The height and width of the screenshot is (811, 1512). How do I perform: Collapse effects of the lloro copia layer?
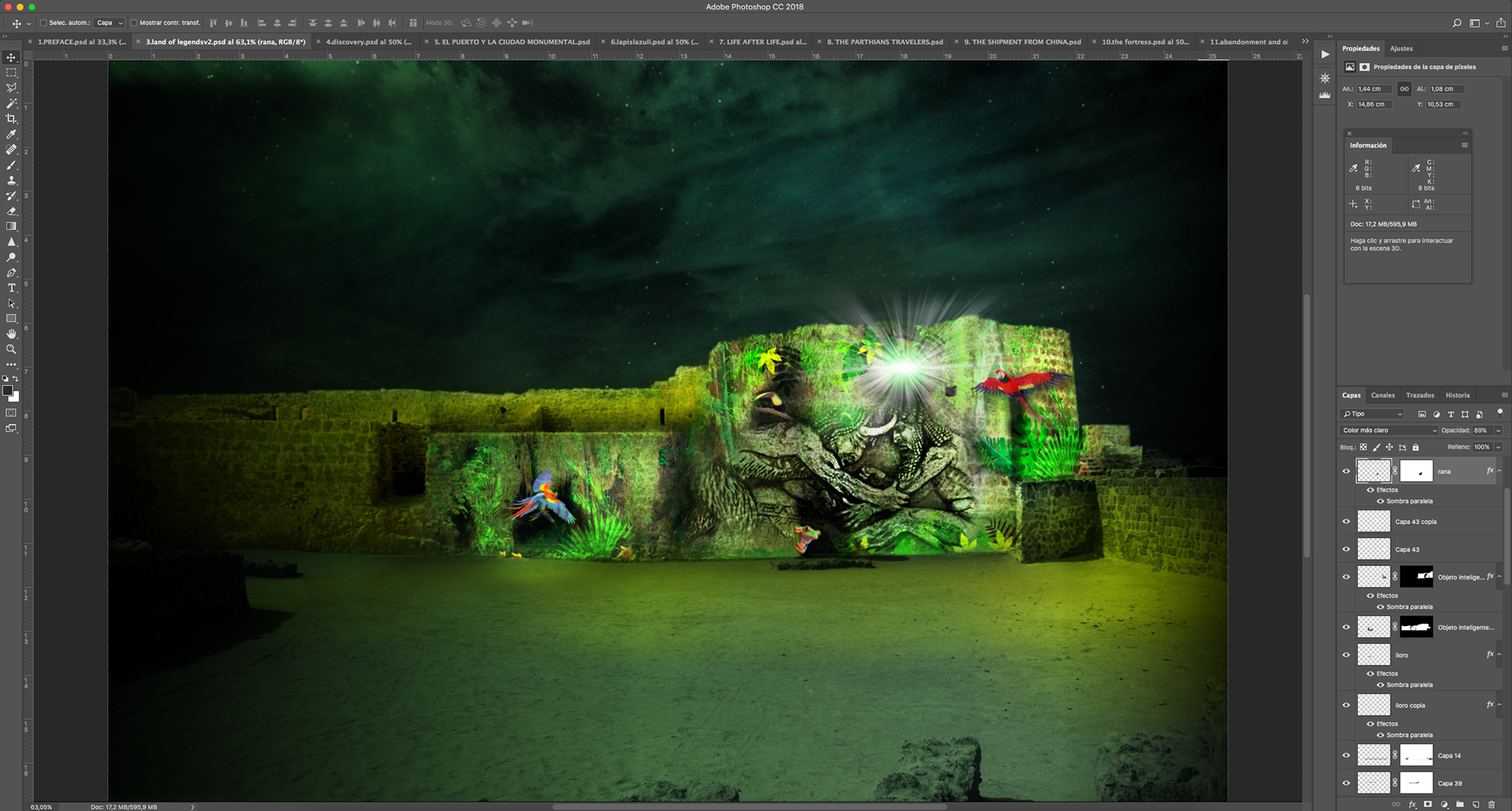[x=1499, y=705]
